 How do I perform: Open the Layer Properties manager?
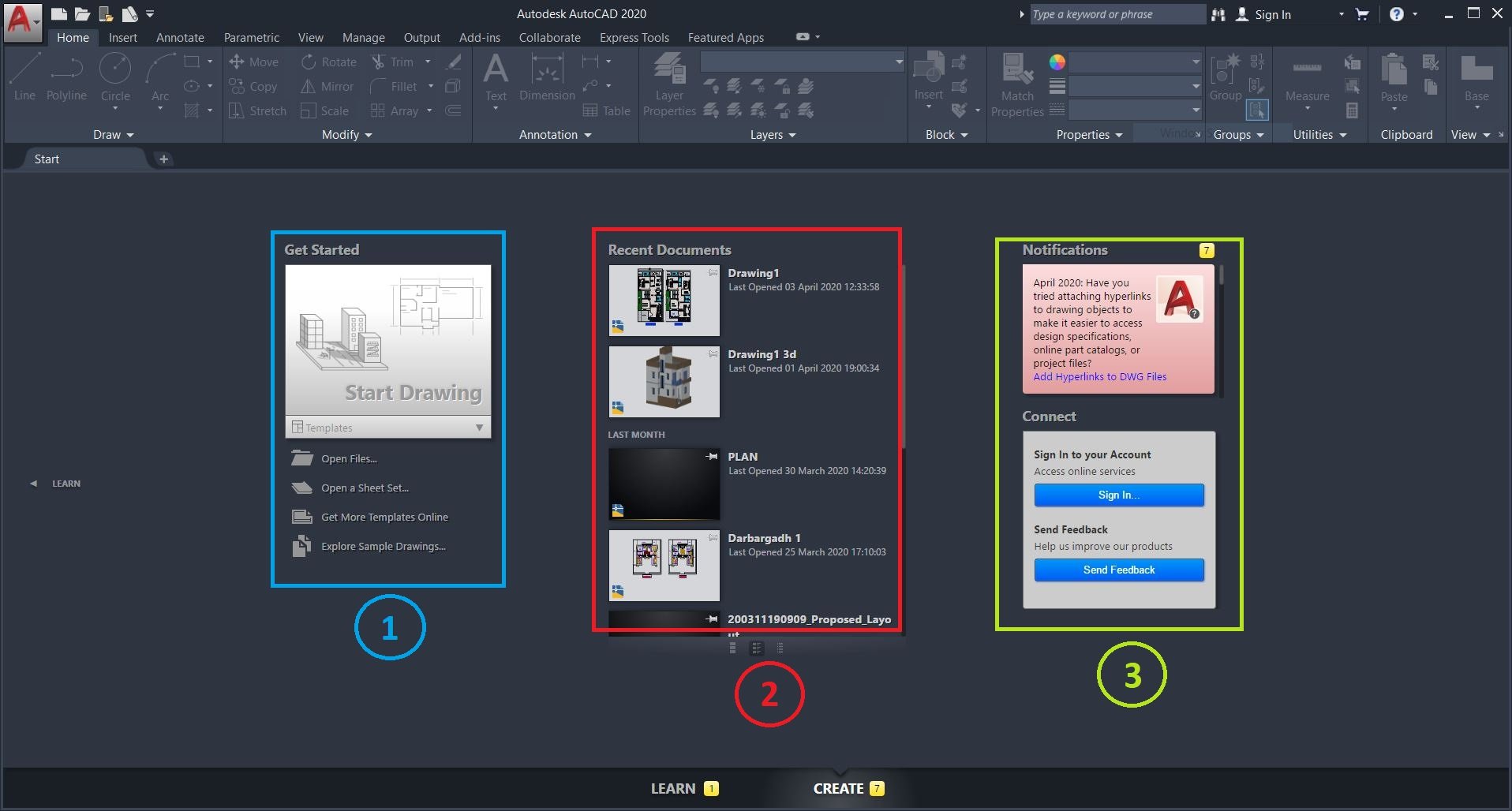668,83
